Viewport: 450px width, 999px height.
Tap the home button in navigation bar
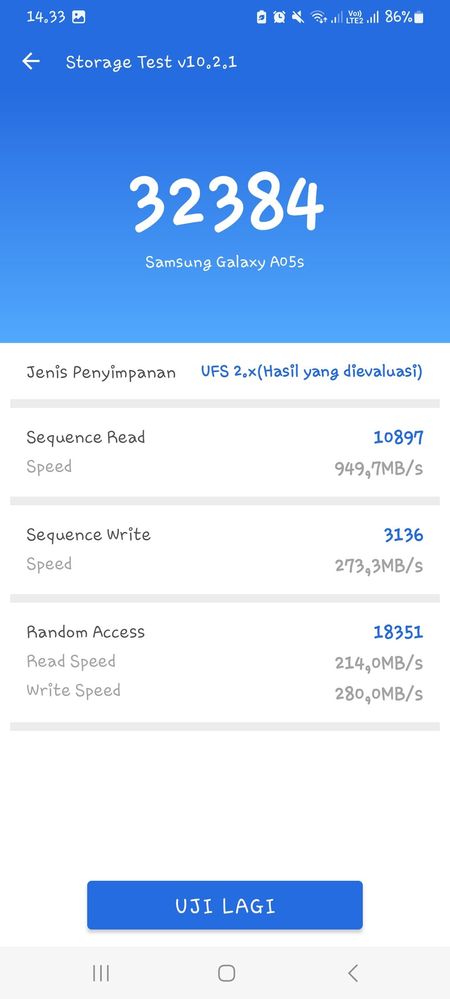click(226, 973)
